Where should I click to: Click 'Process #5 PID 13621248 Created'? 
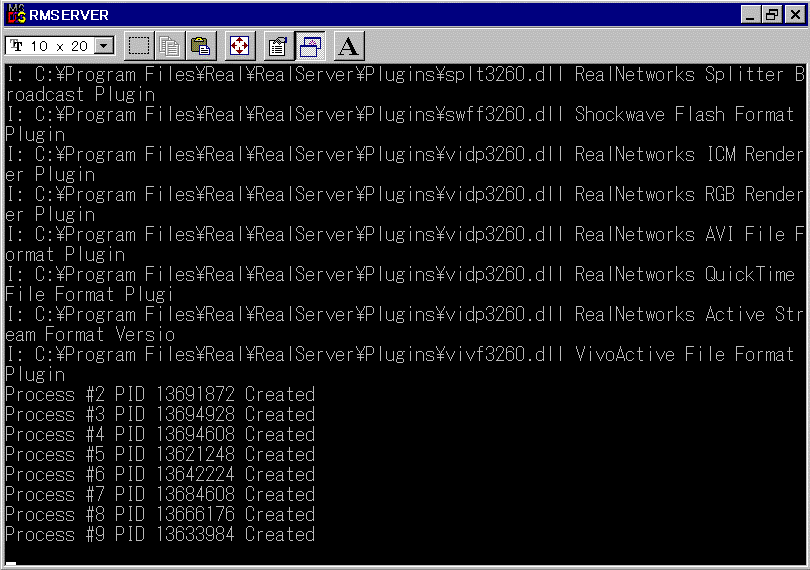click(x=160, y=454)
